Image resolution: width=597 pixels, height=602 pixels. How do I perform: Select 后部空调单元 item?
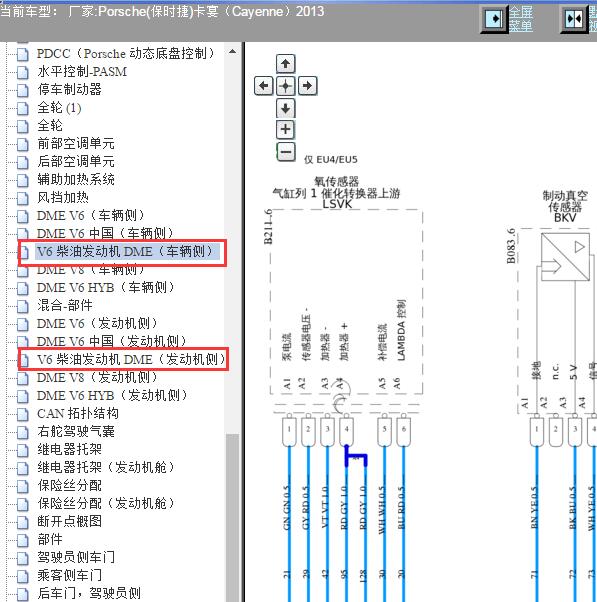point(76,161)
